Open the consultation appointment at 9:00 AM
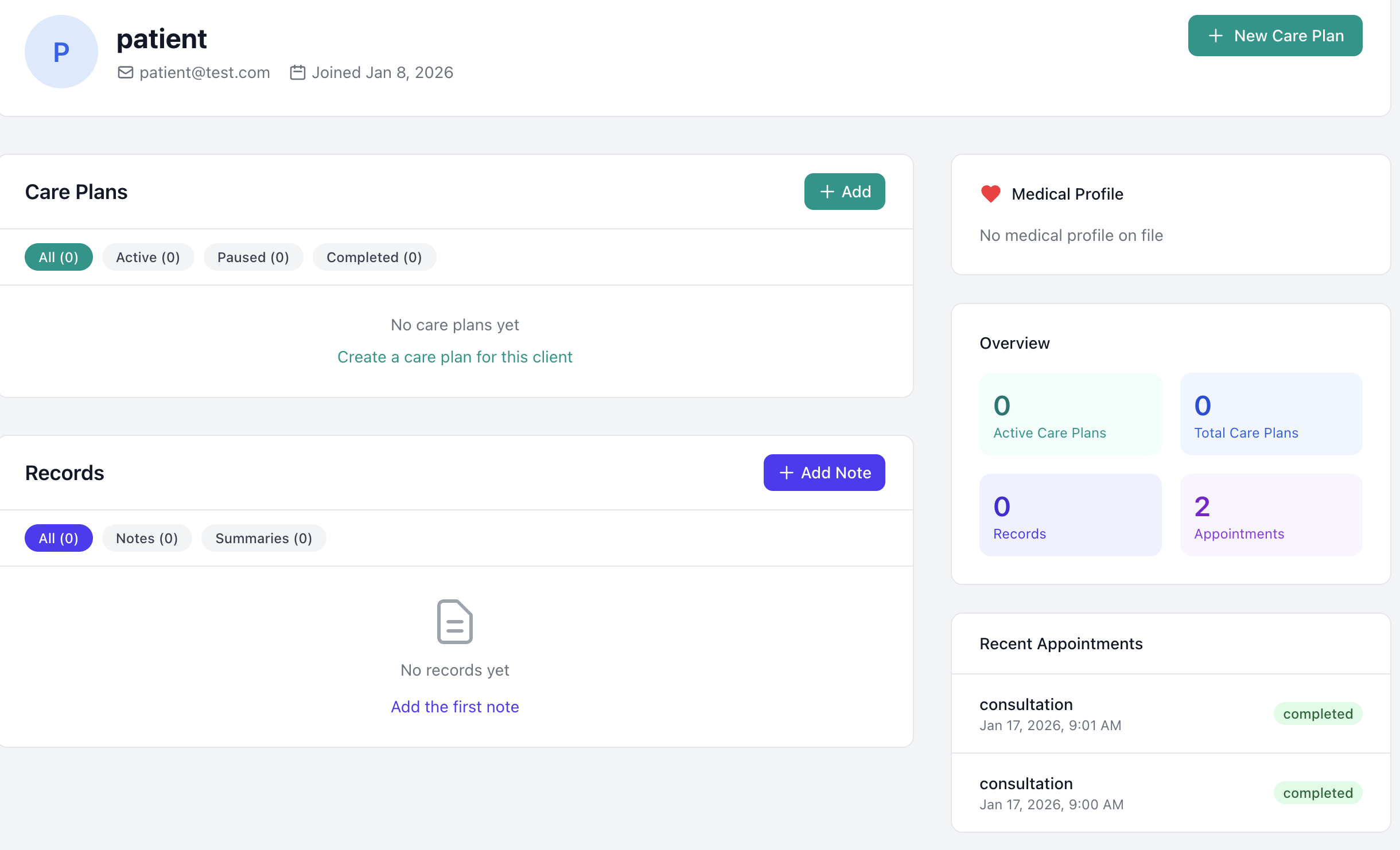This screenshot has height=850, width=1400. click(1025, 783)
